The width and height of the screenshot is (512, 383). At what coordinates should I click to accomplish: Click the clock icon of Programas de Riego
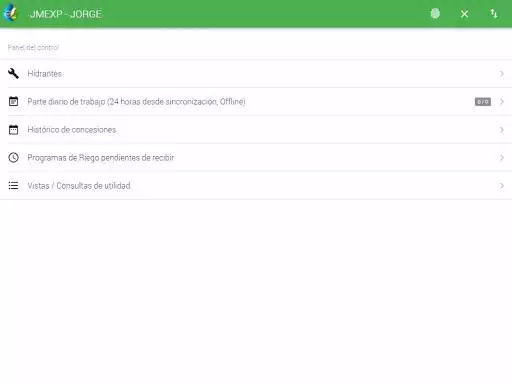point(13,157)
